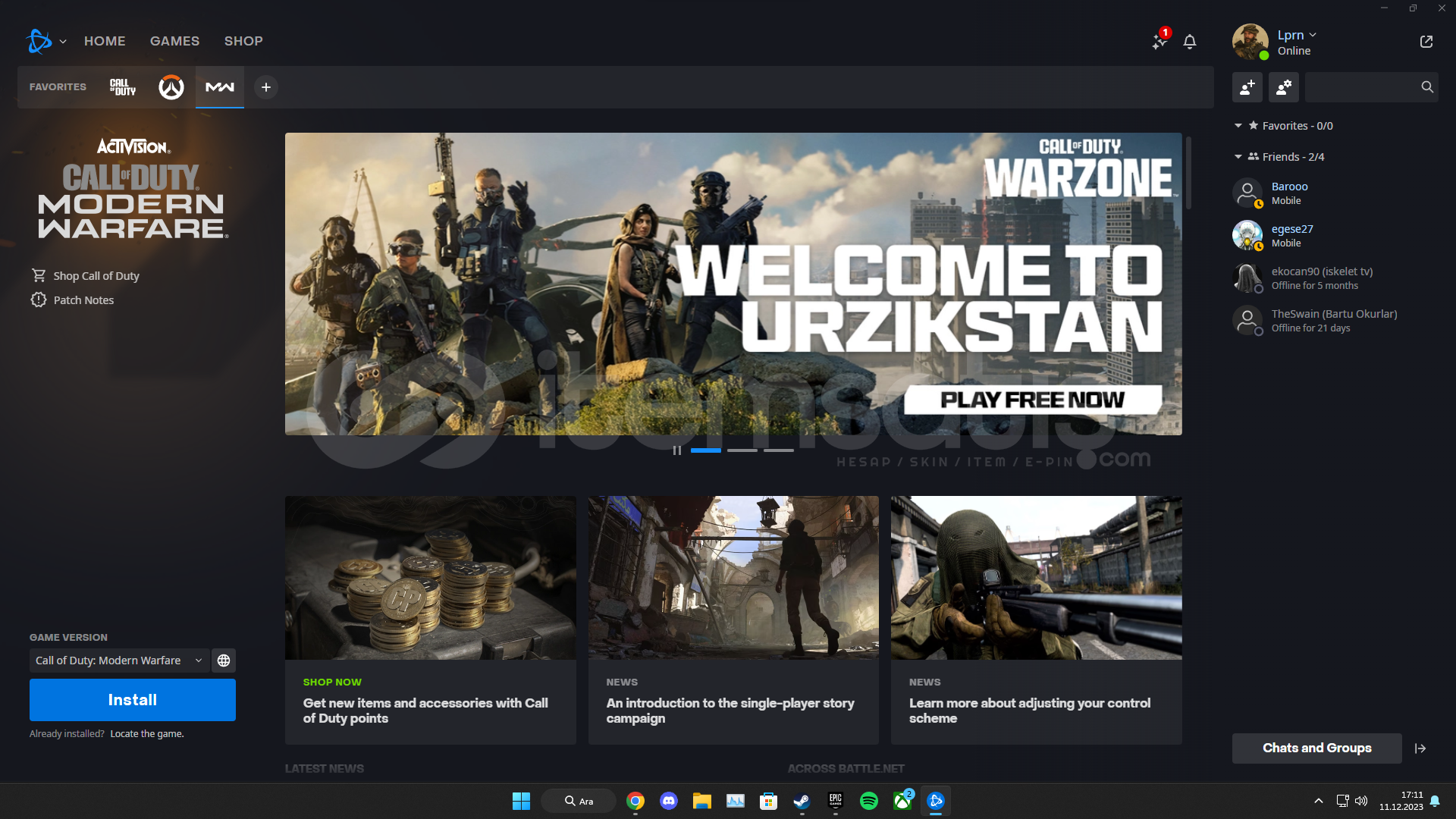This screenshot has height=819, width=1456.
Task: Click PLAY FREE NOW on Warzone banner
Action: coord(1033,400)
